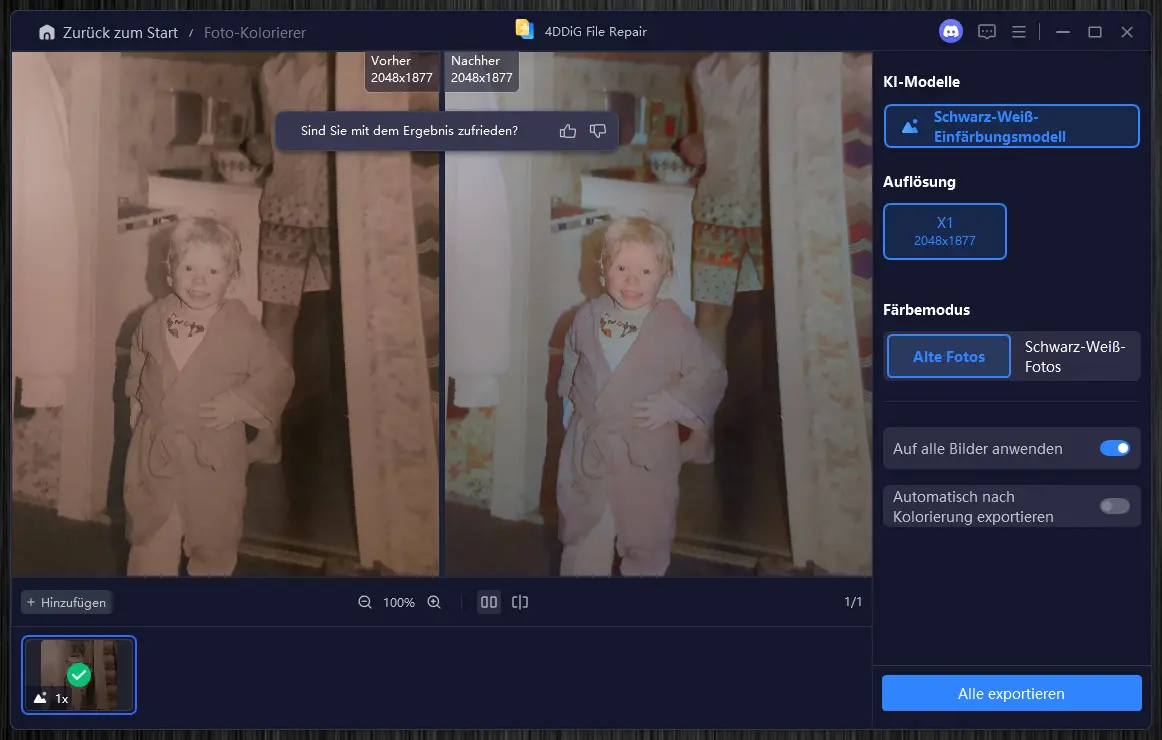Enable automatic export after colorizing

point(1114,506)
